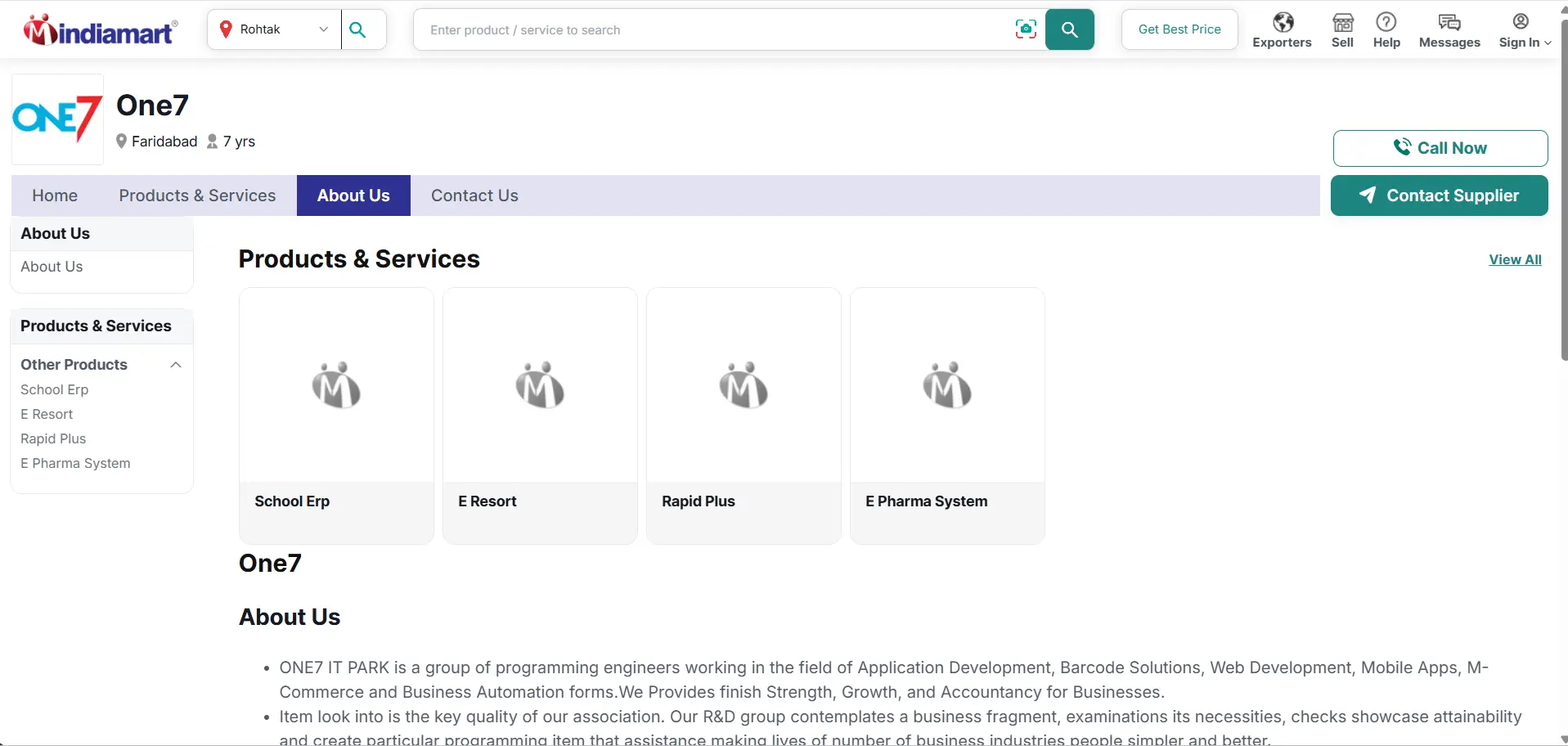This screenshot has height=746, width=1568.
Task: Open the School Erp product thumbnail
Action: coord(336,385)
